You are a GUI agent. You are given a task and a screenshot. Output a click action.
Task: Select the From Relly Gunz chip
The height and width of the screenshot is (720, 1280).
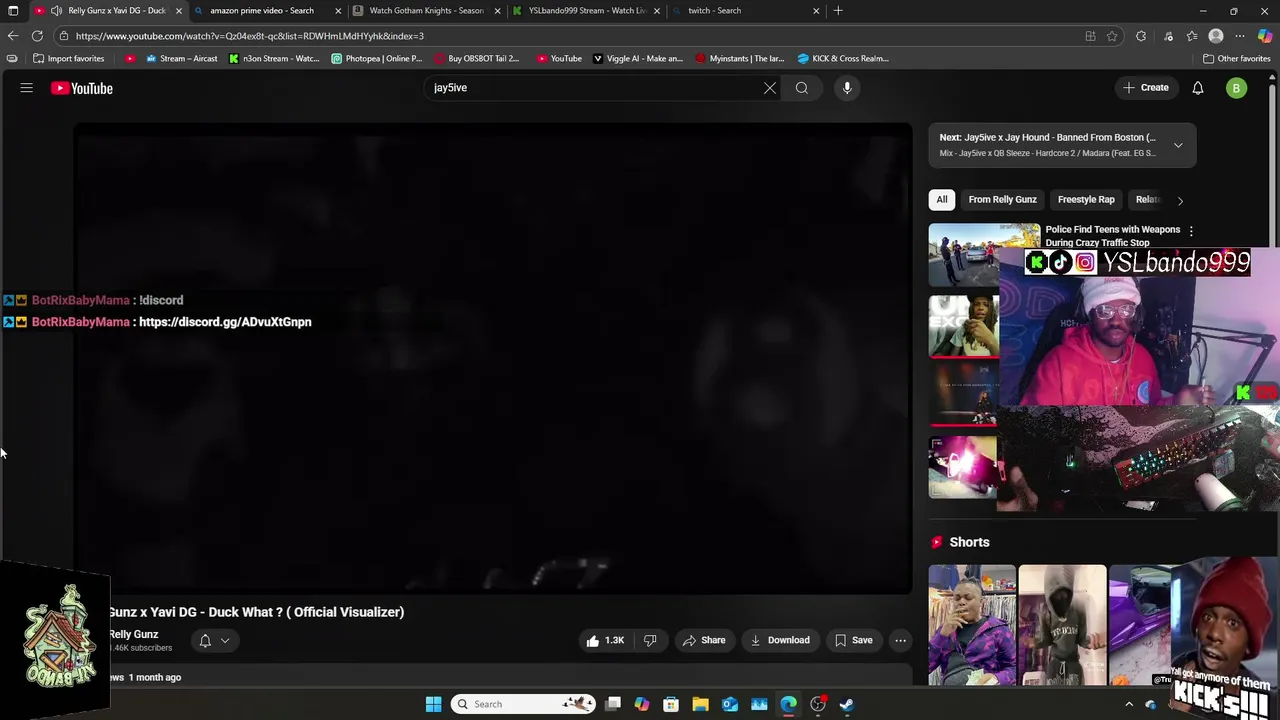click(1002, 199)
